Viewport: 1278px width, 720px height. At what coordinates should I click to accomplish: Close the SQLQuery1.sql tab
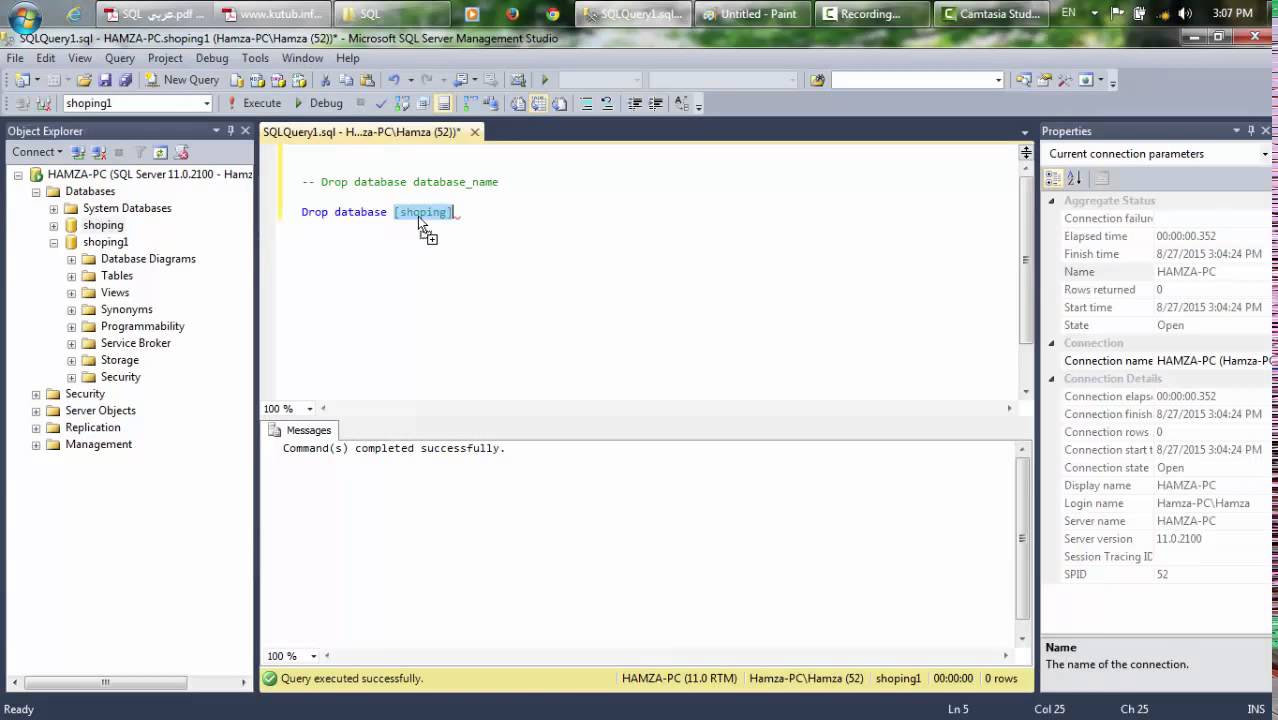(475, 132)
